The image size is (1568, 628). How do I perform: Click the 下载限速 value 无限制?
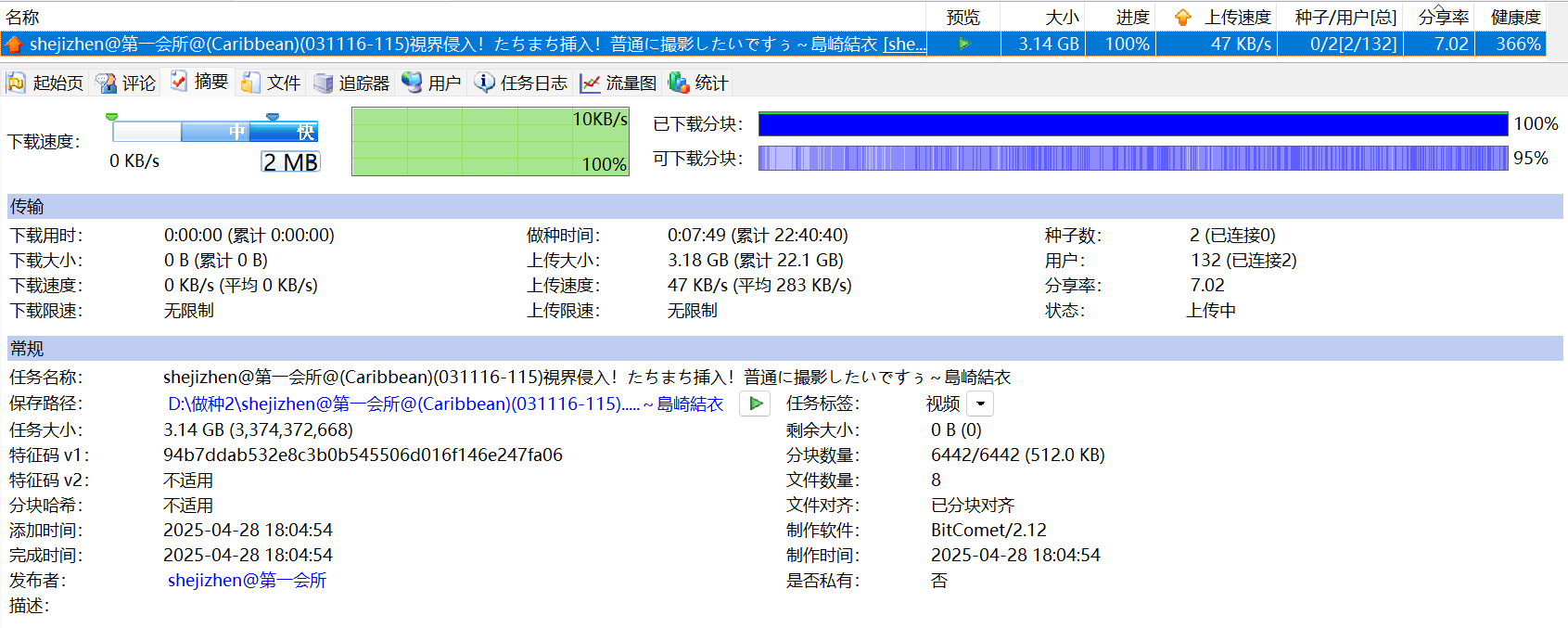click(x=188, y=311)
